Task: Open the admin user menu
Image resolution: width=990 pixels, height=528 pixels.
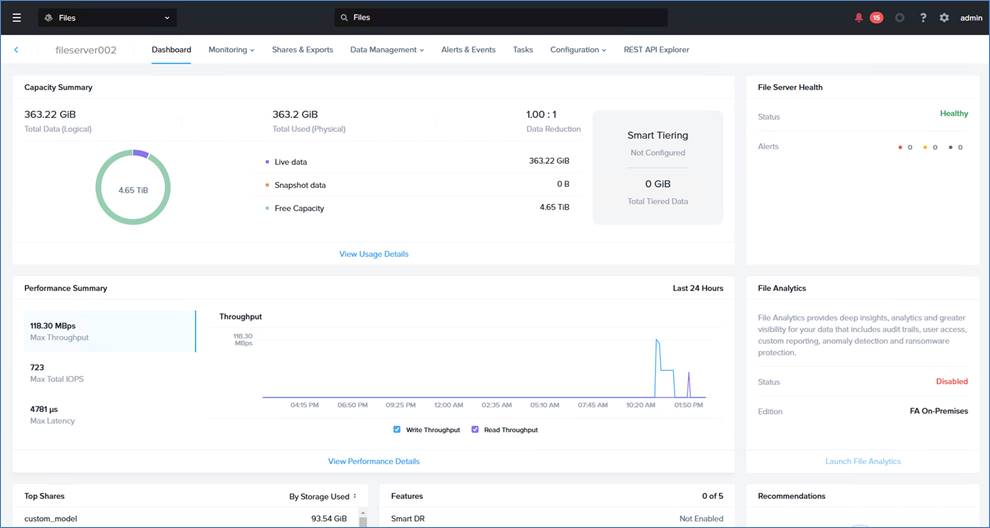Action: point(971,18)
